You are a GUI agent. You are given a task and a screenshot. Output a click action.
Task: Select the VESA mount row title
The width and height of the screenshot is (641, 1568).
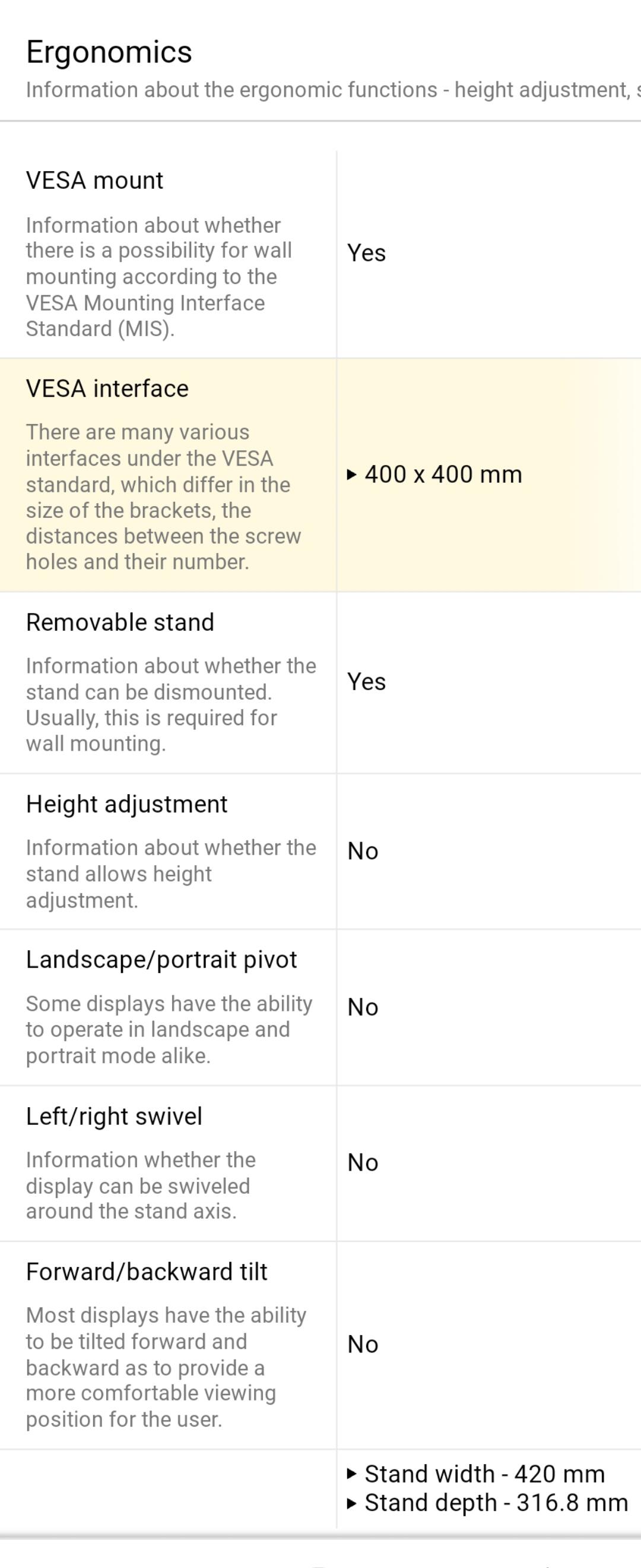(x=94, y=180)
